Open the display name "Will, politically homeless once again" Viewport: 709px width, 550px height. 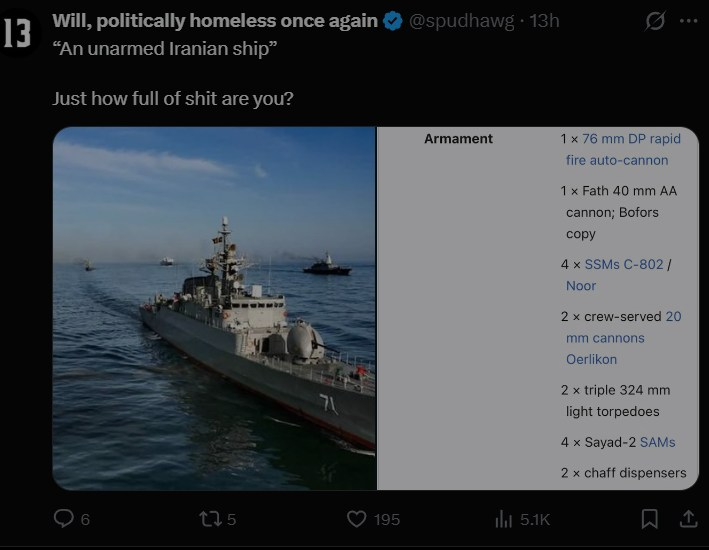[x=215, y=21]
